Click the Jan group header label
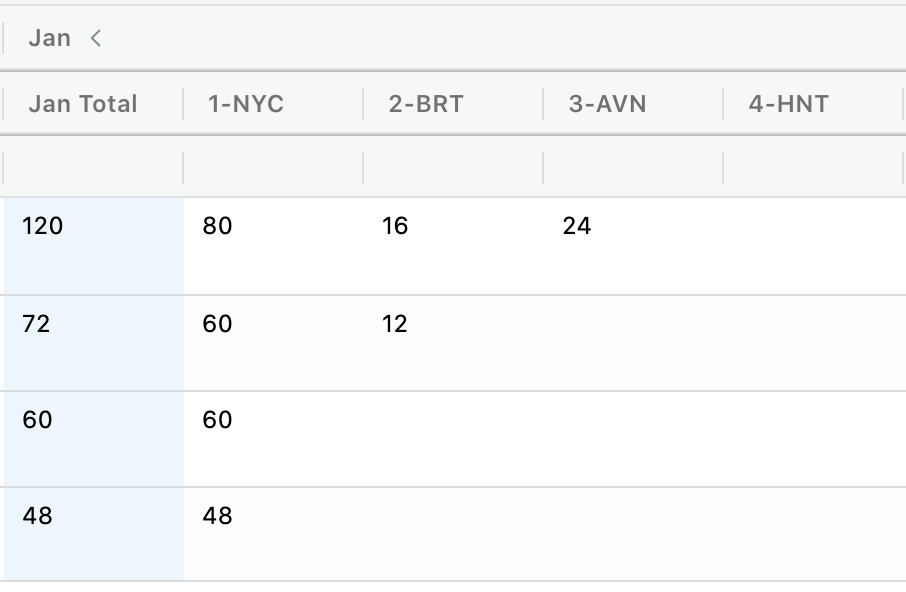906x592 pixels. point(49,39)
